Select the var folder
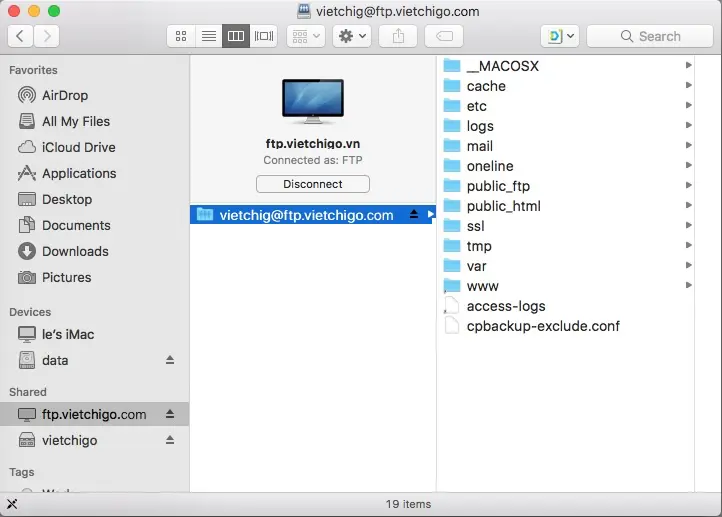This screenshot has width=722, height=517. [x=565, y=266]
